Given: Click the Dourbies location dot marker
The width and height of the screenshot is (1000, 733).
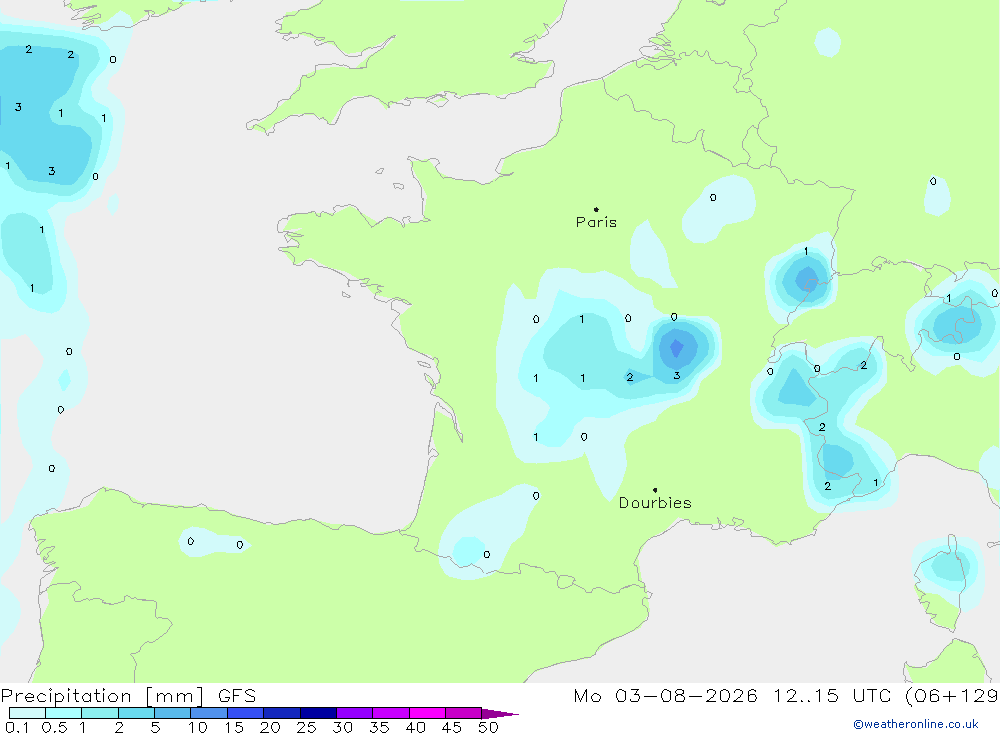Looking at the screenshot, I should pyautogui.click(x=655, y=490).
